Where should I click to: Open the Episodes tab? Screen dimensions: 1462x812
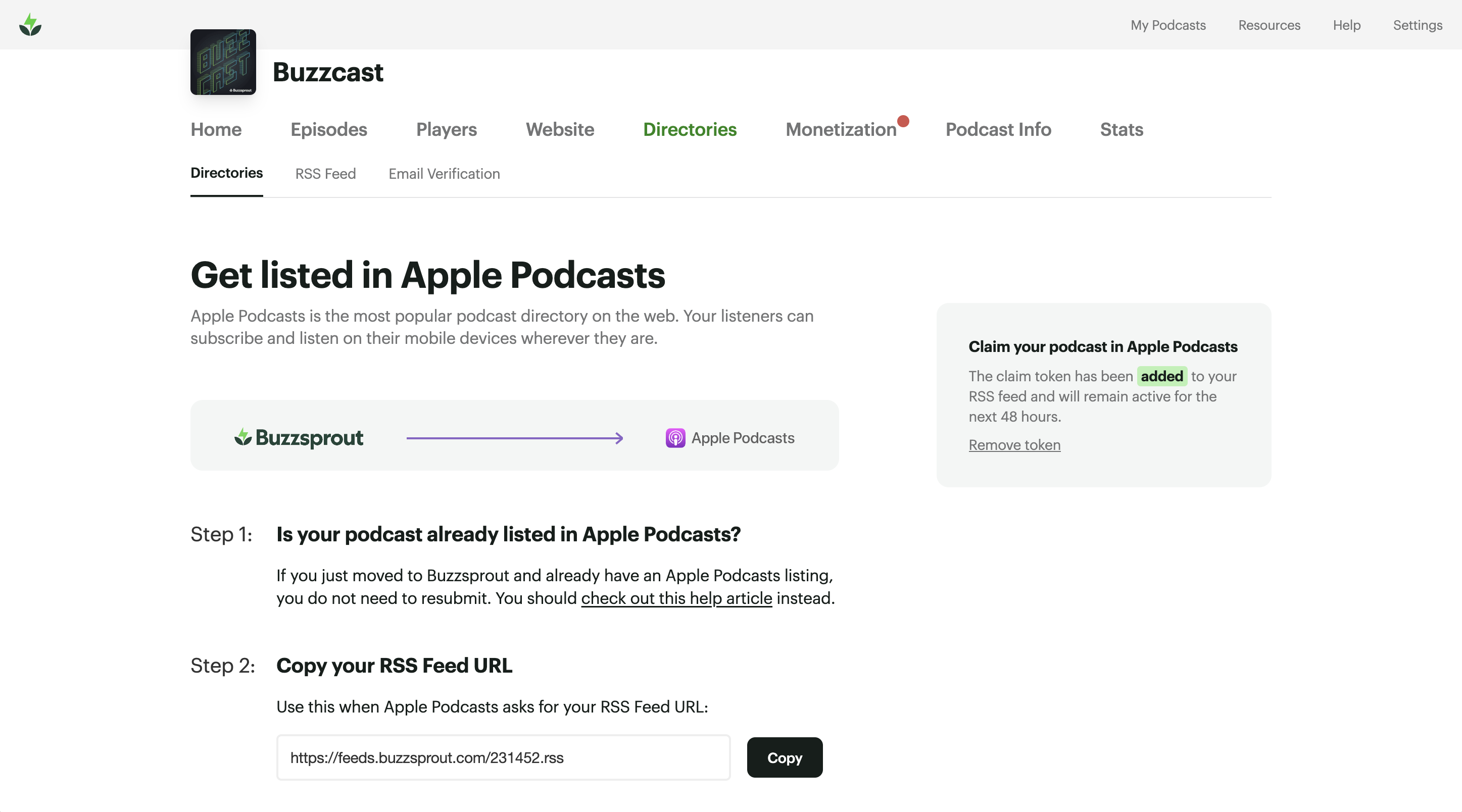tap(328, 129)
